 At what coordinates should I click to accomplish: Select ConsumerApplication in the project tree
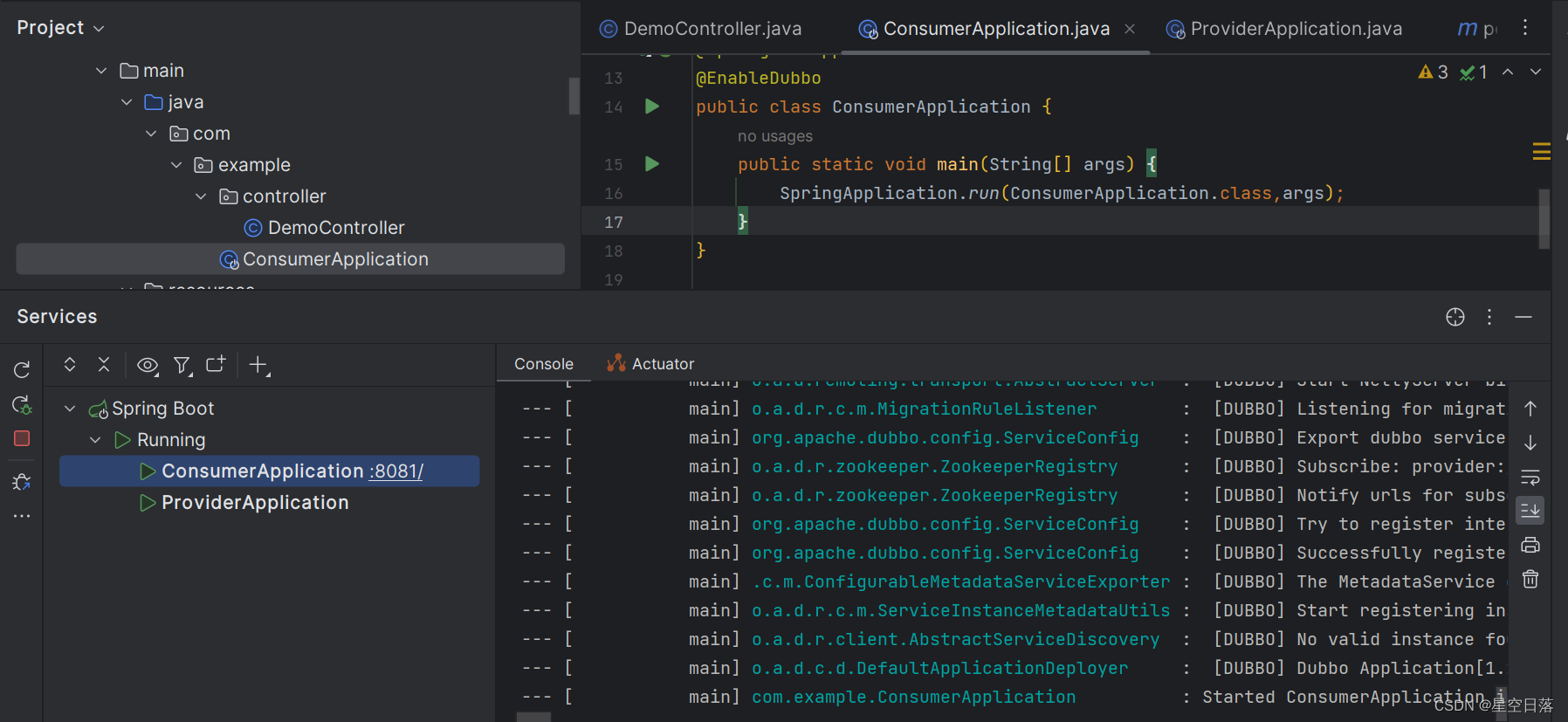(x=291, y=259)
